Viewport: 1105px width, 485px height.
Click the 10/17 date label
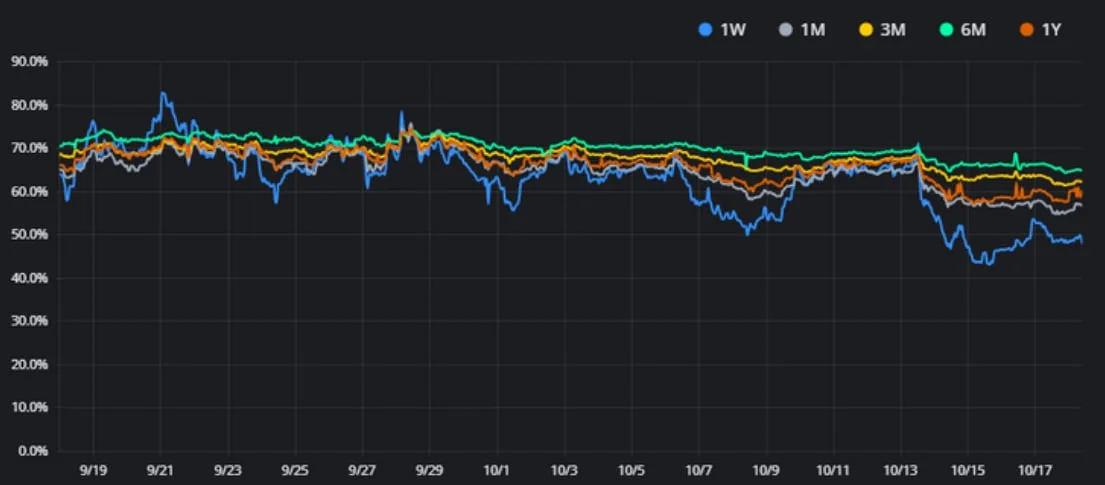pyautogui.click(x=1035, y=469)
